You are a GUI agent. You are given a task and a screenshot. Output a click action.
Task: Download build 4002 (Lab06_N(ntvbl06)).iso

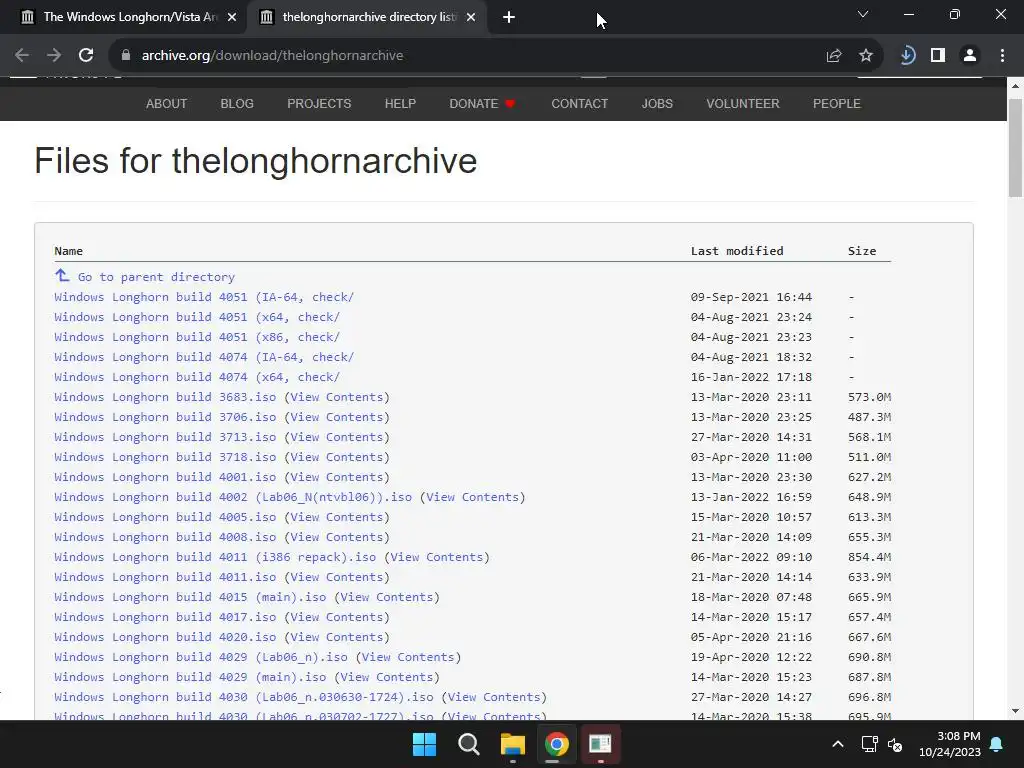[233, 497]
